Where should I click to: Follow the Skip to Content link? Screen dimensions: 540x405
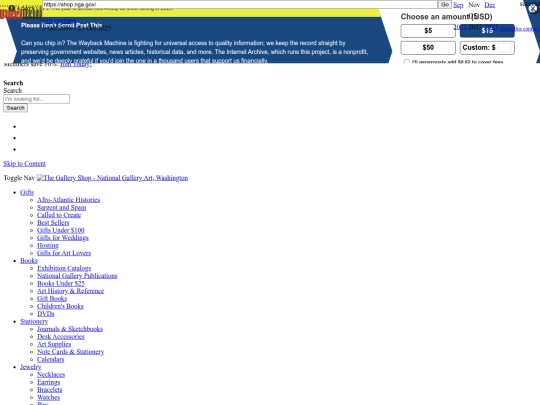(24, 164)
